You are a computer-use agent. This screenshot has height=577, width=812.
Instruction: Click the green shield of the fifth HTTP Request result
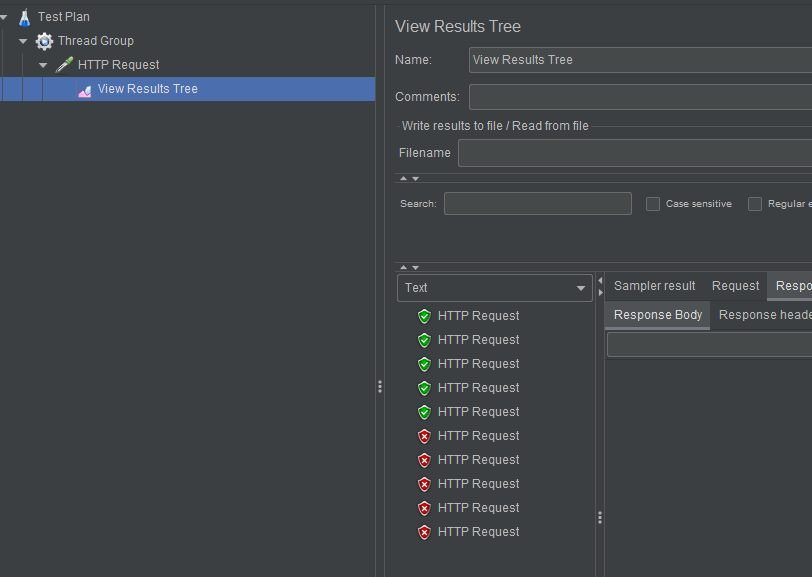click(424, 412)
